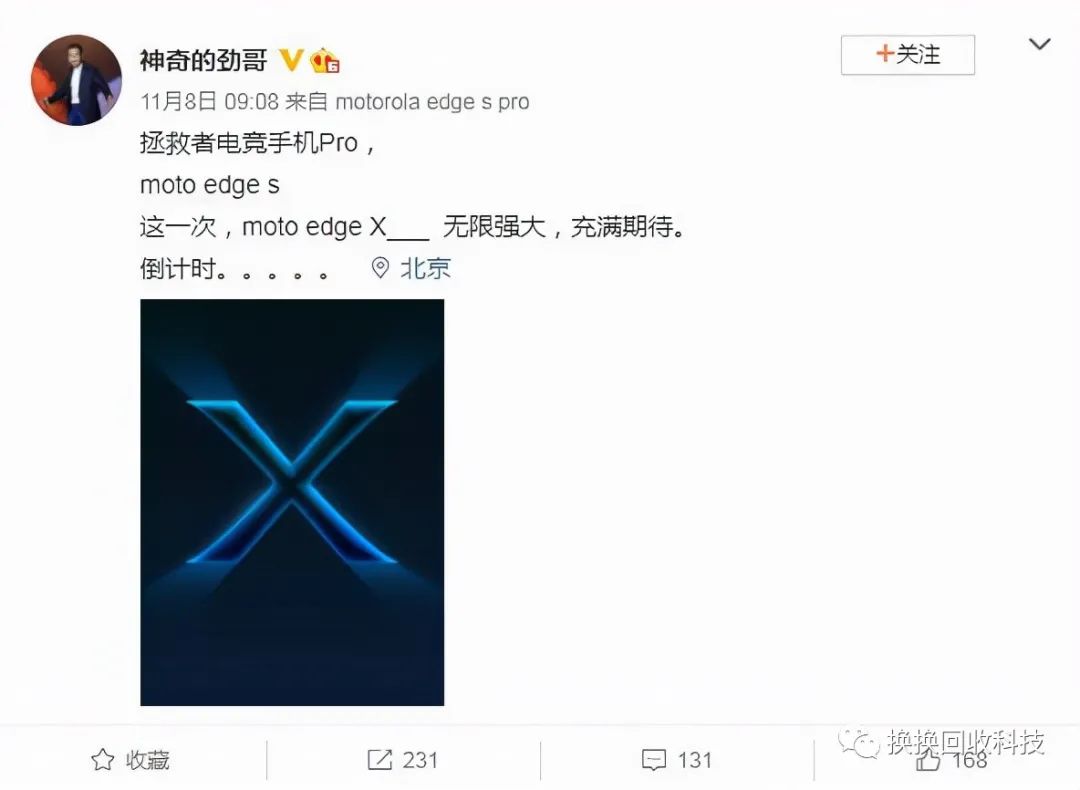Follow the user with +关注 button
Screen dimensions: 1080x790
click(907, 54)
